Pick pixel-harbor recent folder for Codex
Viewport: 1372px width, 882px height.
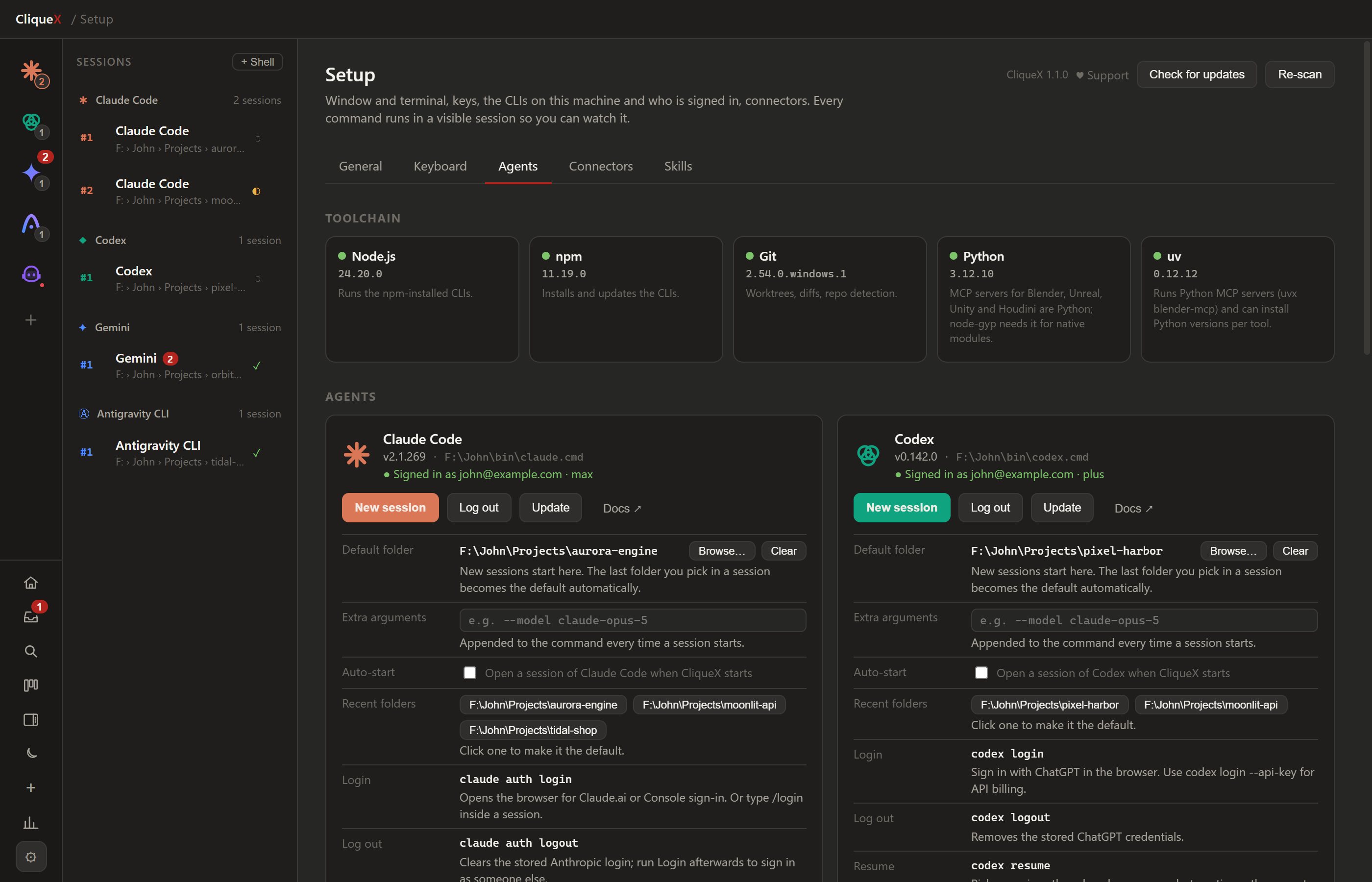coord(1049,705)
